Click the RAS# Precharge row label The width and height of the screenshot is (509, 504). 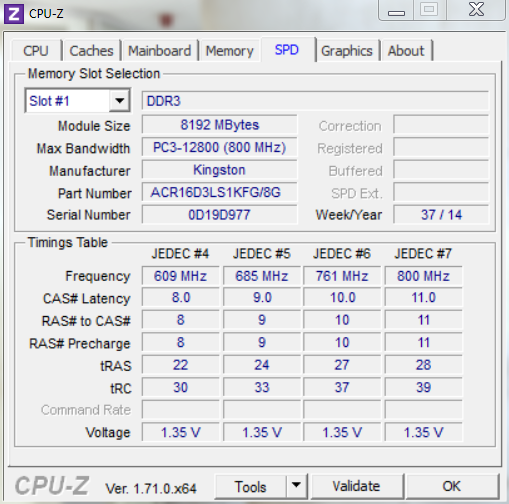pyautogui.click(x=80, y=344)
